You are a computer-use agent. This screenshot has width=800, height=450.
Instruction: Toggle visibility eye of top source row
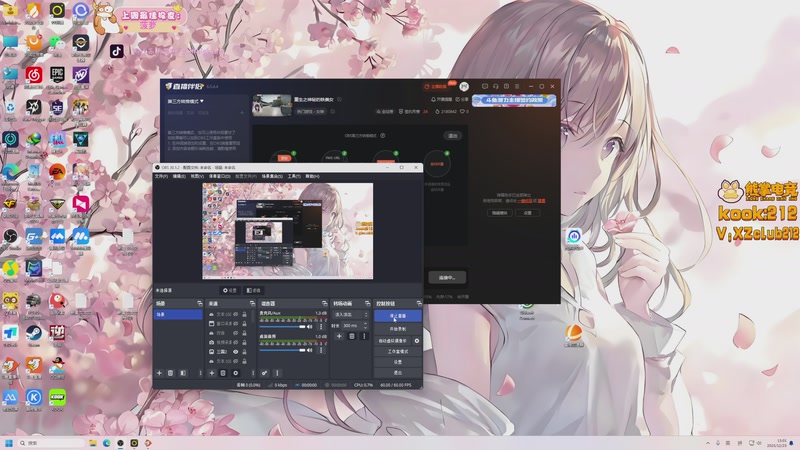236,314
